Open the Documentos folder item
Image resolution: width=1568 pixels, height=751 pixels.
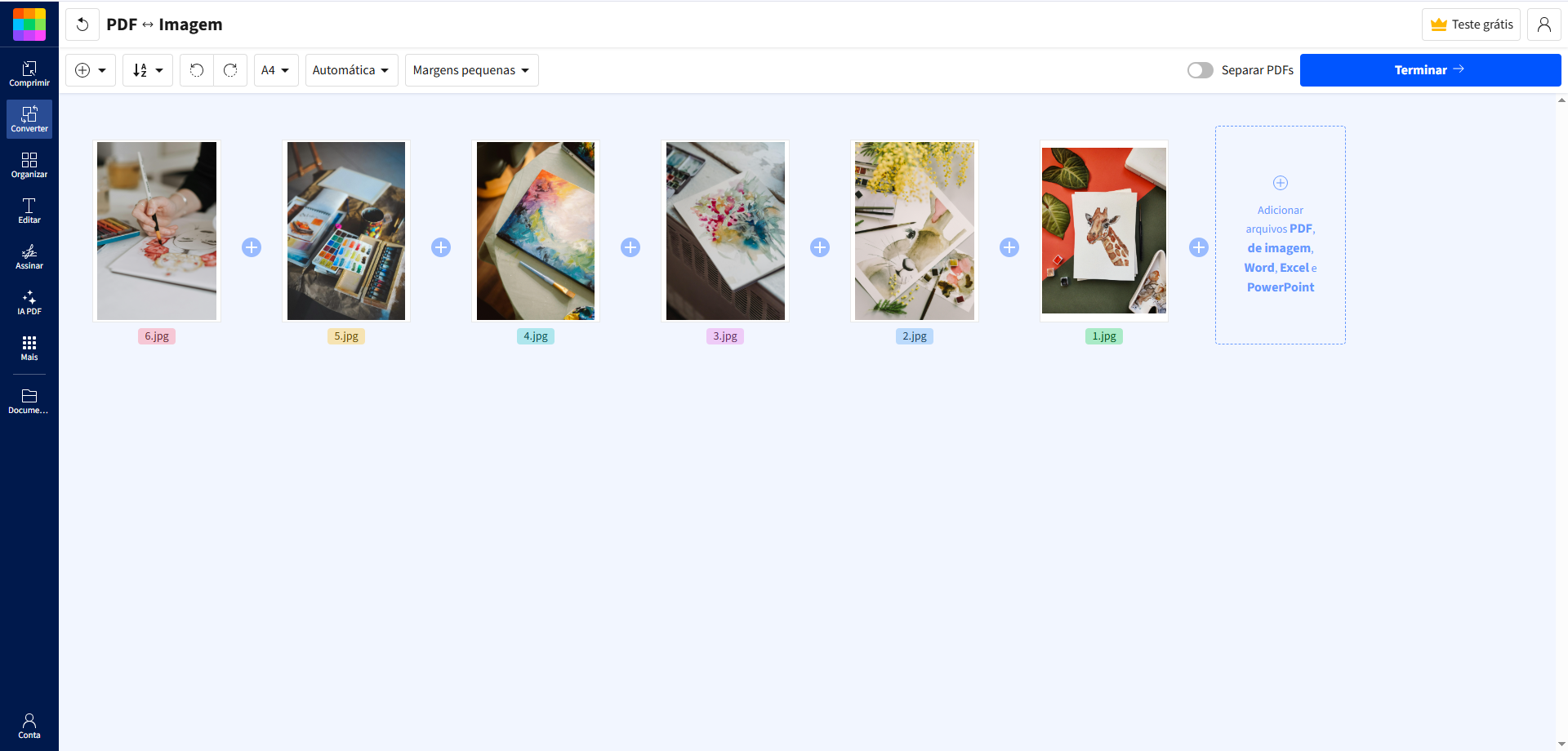(29, 401)
